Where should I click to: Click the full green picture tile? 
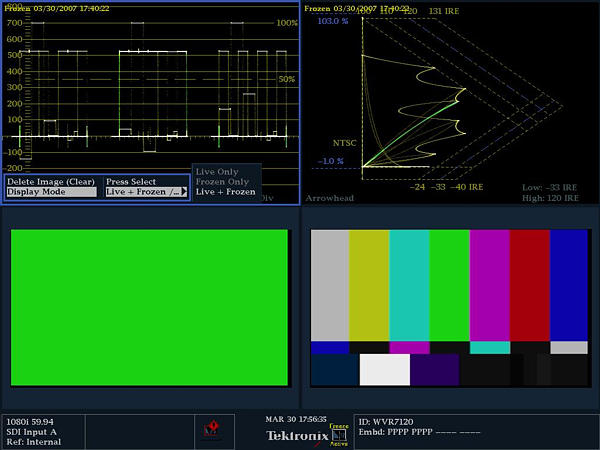click(x=148, y=307)
